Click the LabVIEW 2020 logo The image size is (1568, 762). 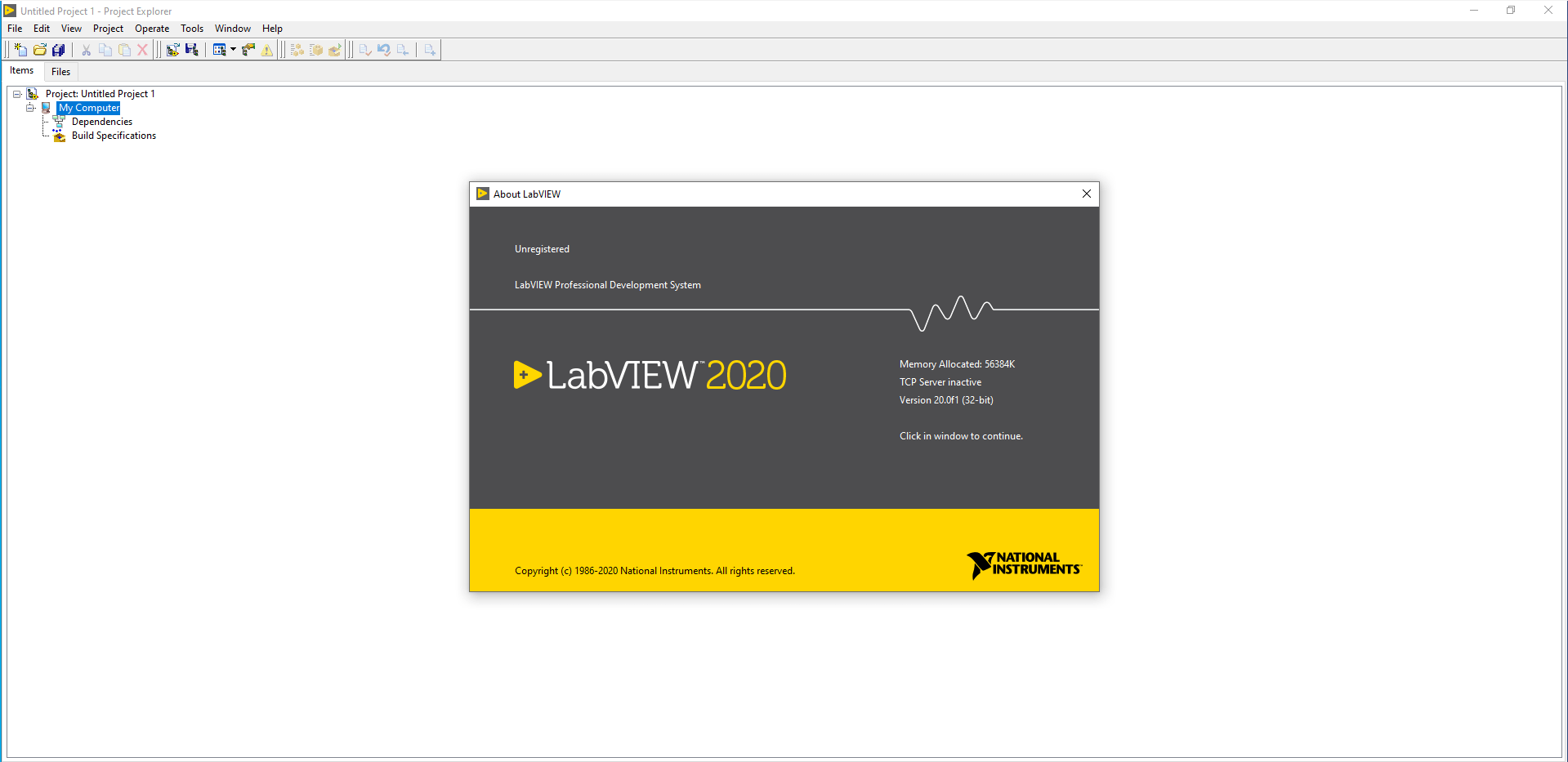[650, 375]
